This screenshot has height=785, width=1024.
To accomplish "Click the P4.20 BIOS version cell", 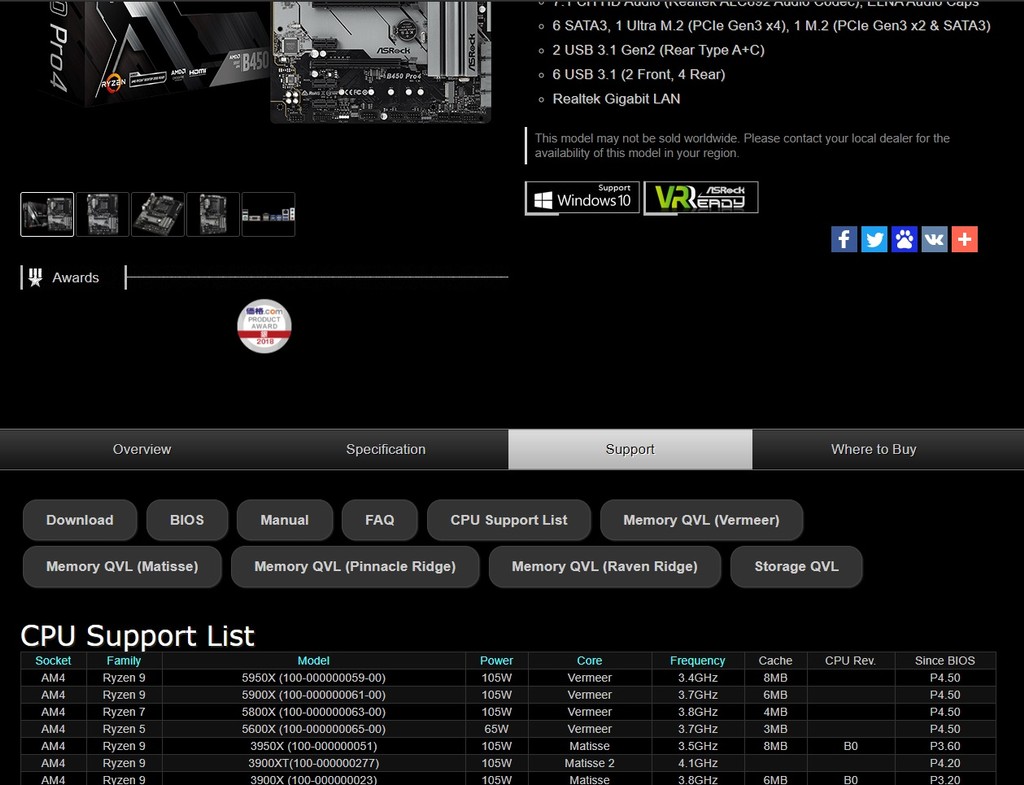I will pyautogui.click(x=945, y=763).
